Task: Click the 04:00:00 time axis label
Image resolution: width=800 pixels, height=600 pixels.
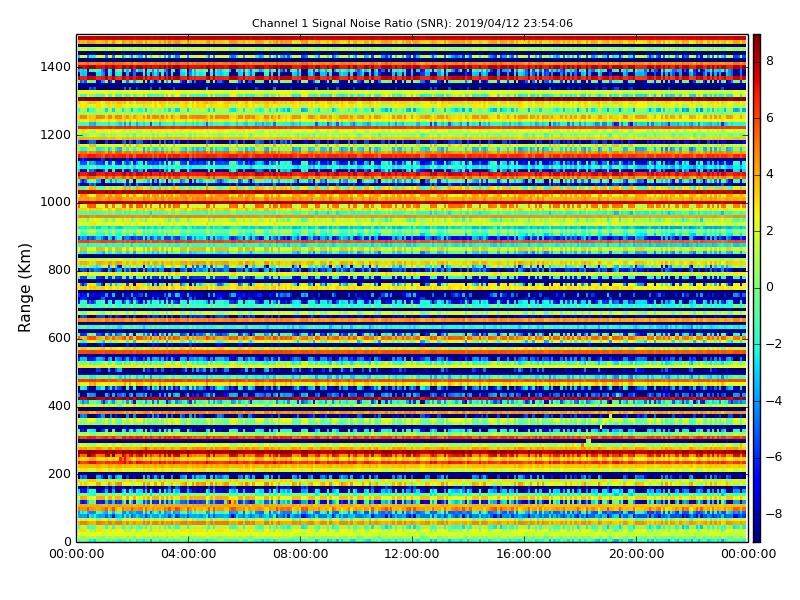Action: pyautogui.click(x=188, y=554)
